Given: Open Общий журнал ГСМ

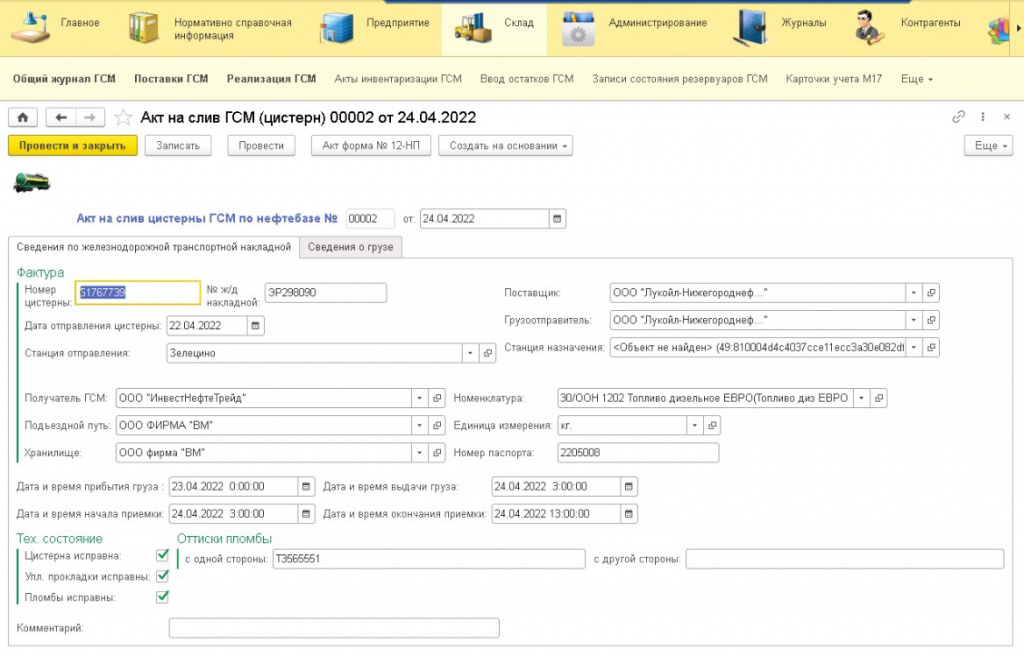Looking at the screenshot, I should 64,79.
